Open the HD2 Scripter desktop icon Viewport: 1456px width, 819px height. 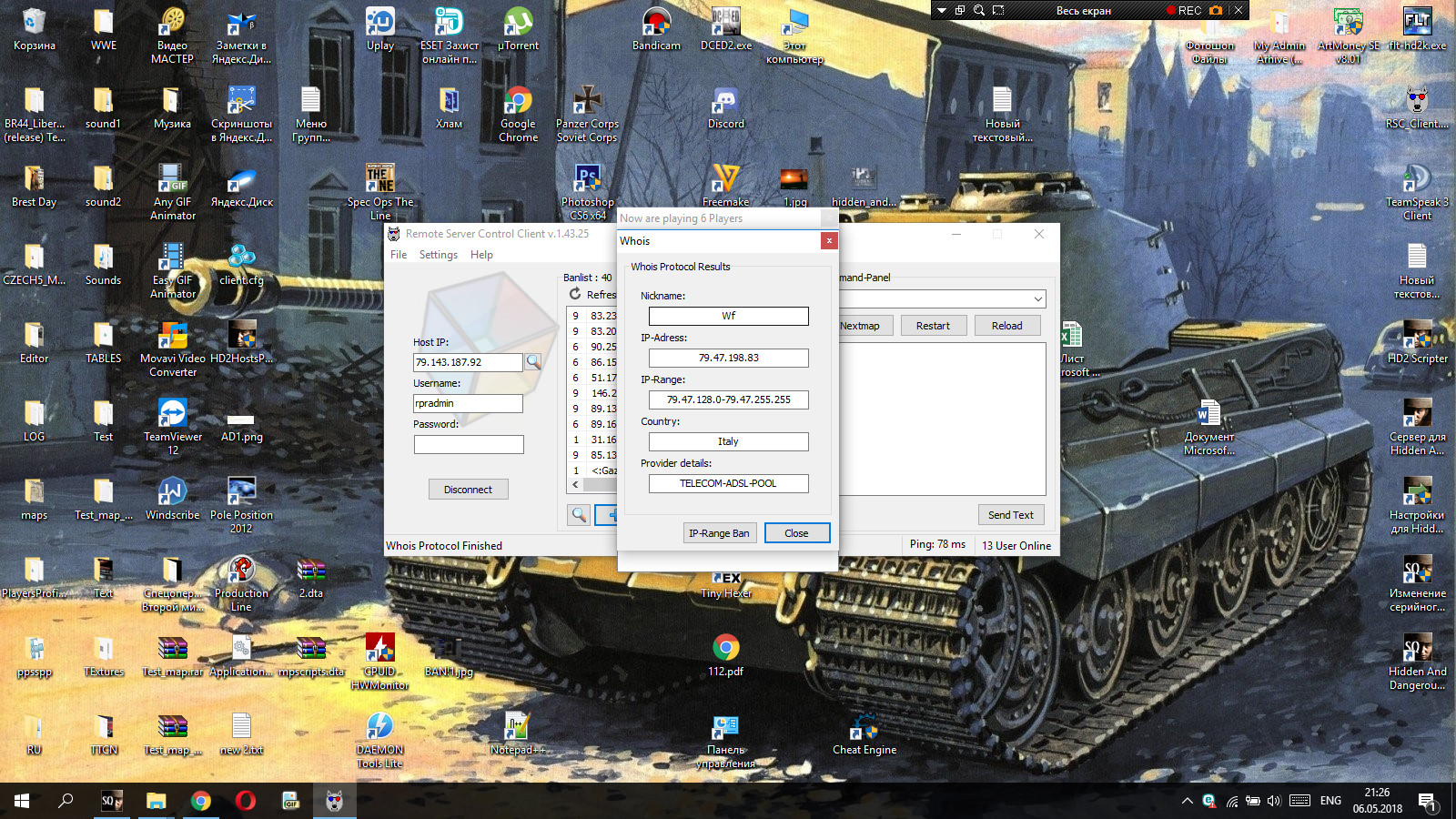pos(1418,343)
